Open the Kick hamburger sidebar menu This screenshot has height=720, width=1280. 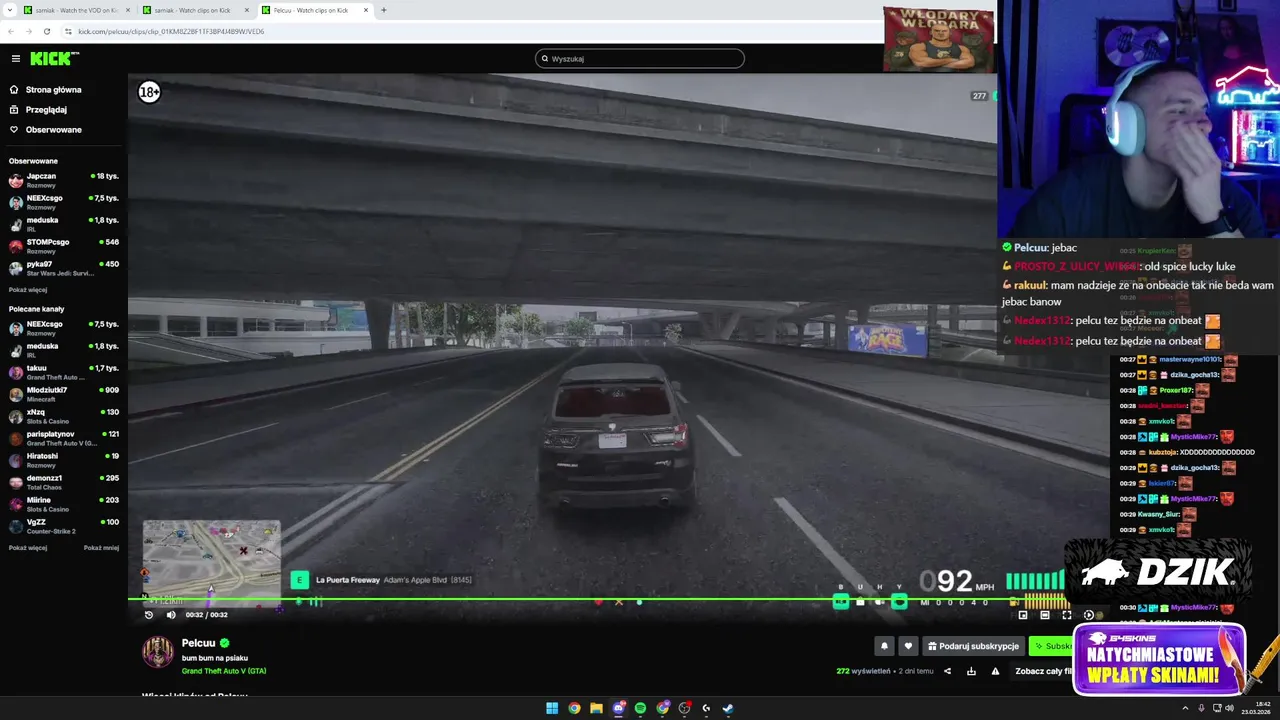15,59
